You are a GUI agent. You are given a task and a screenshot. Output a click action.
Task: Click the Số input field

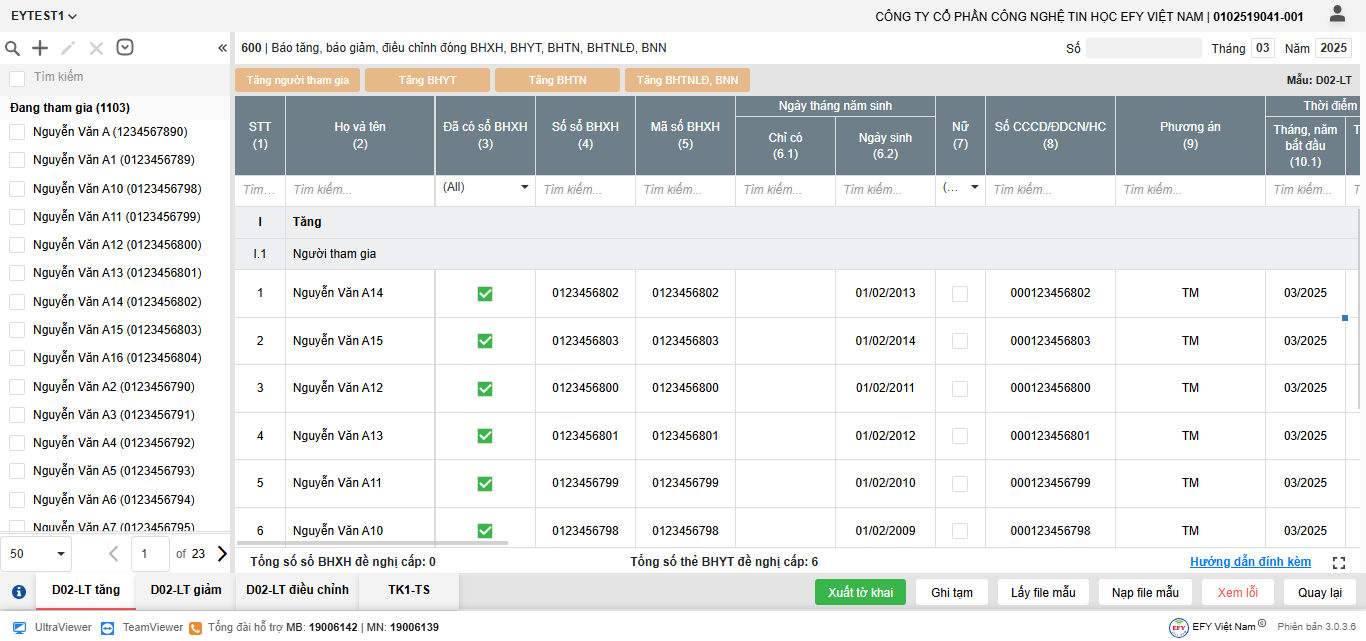[x=1144, y=48]
